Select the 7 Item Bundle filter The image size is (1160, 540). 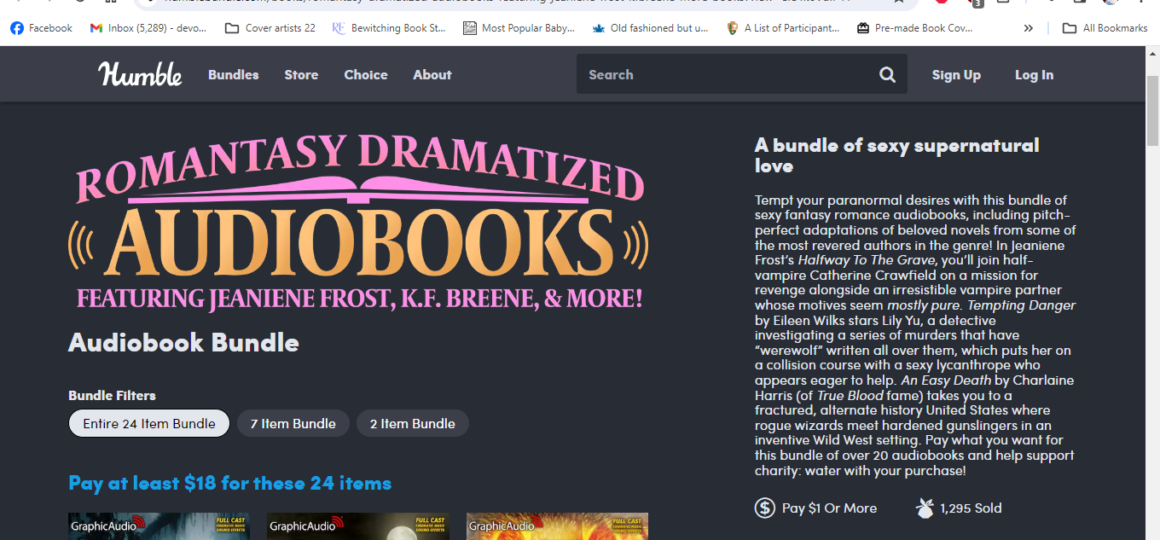point(293,424)
